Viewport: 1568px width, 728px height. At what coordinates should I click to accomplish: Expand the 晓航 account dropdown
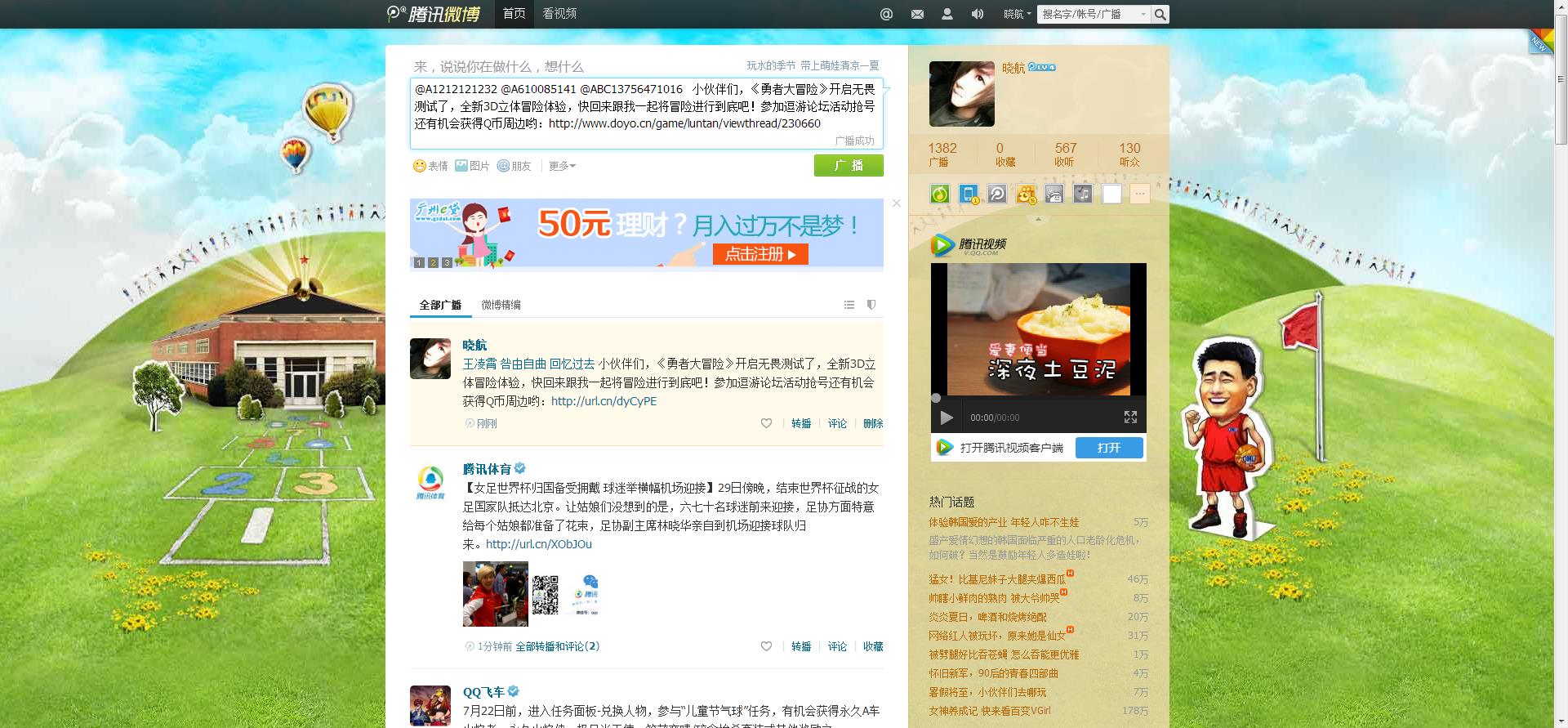tap(1018, 14)
